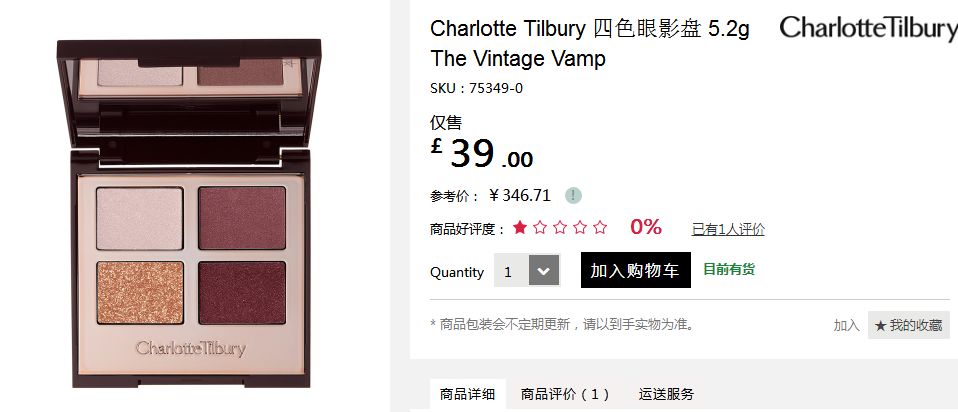Click the info icon beside the reference price
This screenshot has width=958, height=412.
click(x=573, y=196)
